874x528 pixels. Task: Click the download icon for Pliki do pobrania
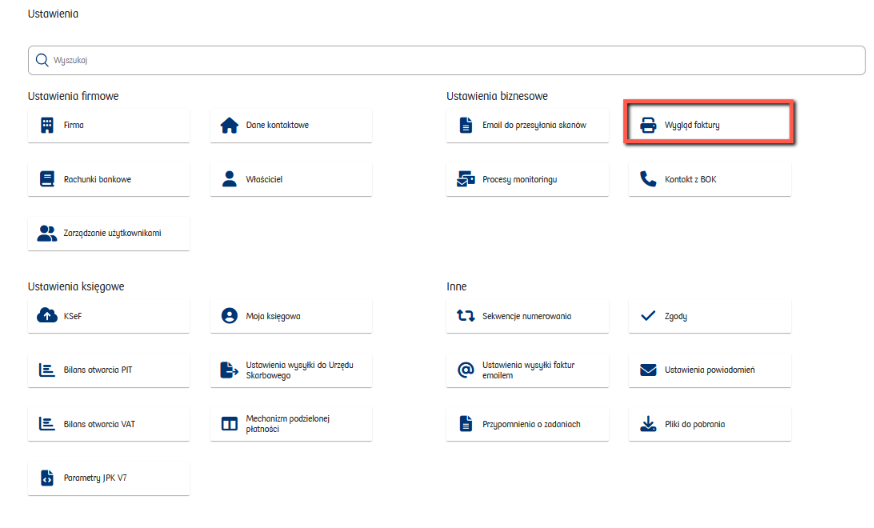coord(648,424)
